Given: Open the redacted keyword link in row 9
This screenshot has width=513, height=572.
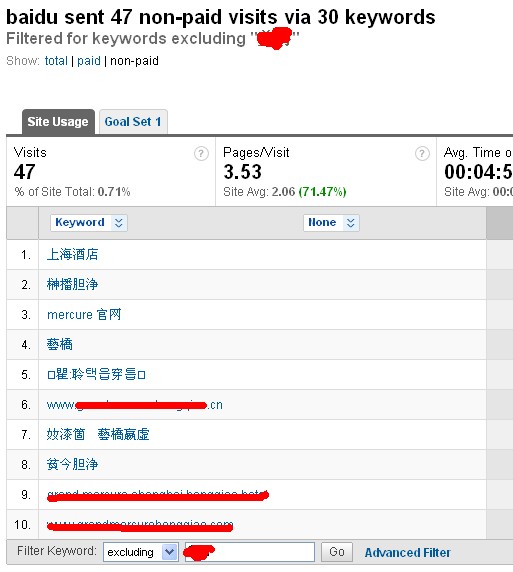Looking at the screenshot, I should (158, 495).
